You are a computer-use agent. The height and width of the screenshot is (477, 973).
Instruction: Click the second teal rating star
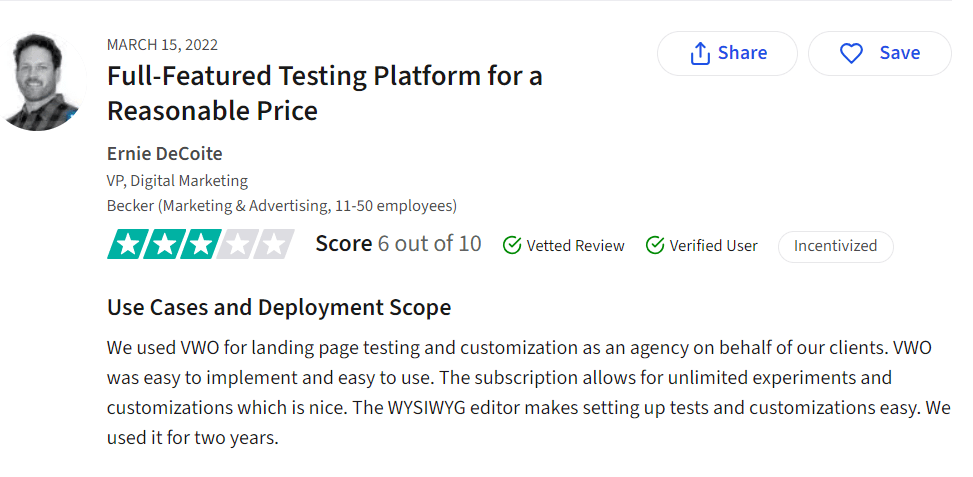tap(164, 244)
